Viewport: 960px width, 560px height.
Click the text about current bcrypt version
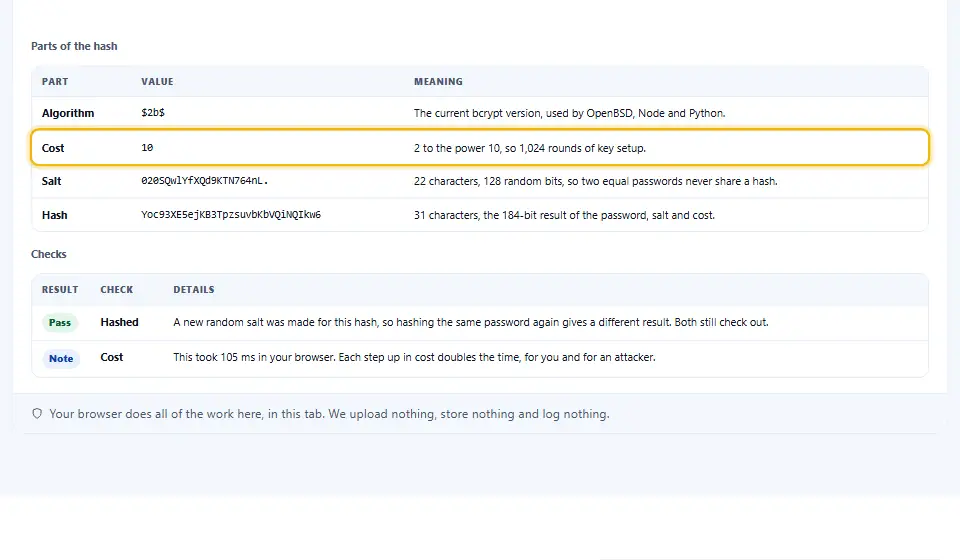point(569,113)
